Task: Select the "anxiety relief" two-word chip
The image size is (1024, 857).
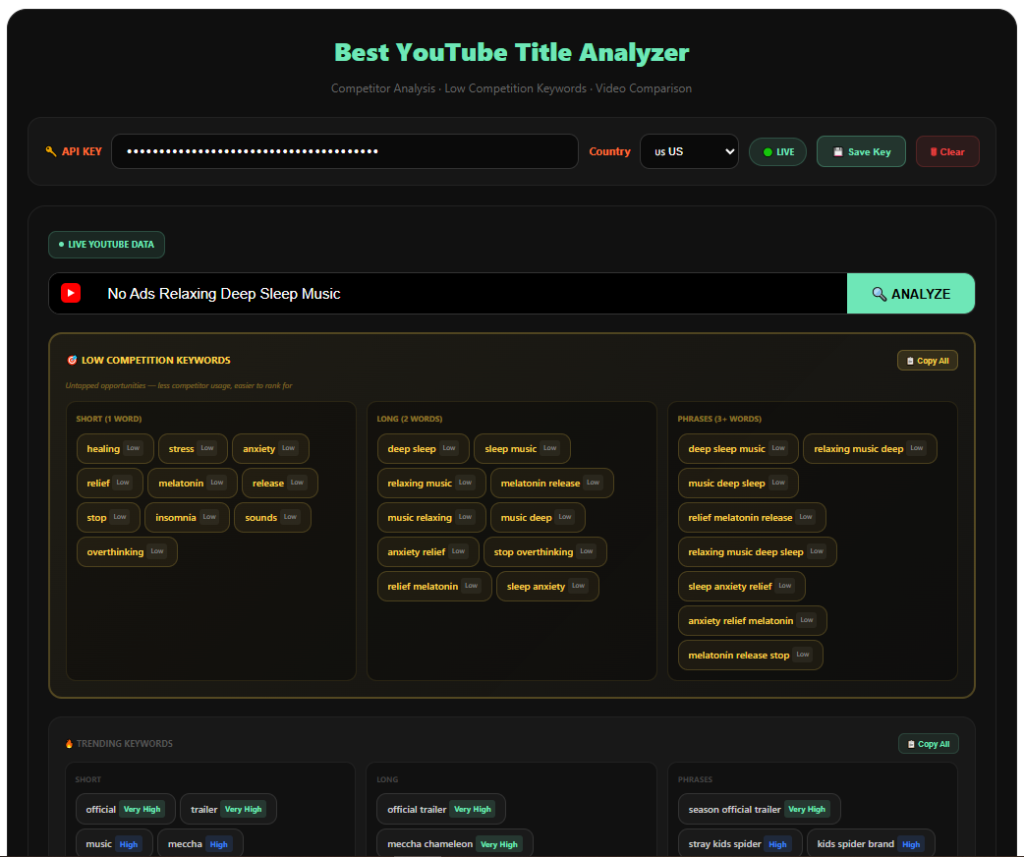Action: pyautogui.click(x=428, y=552)
